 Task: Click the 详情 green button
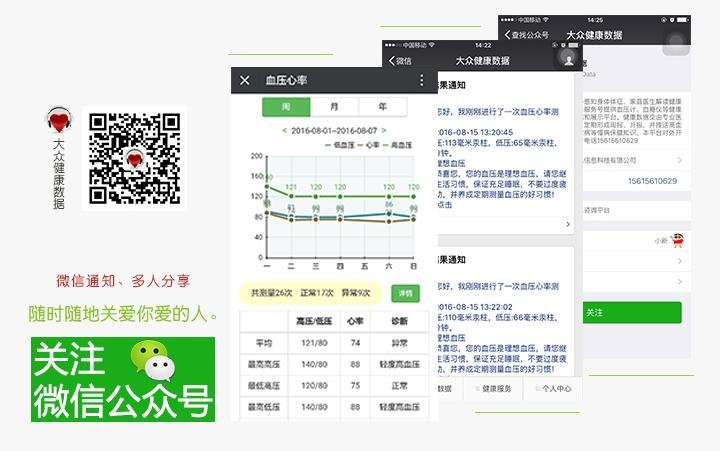(405, 293)
